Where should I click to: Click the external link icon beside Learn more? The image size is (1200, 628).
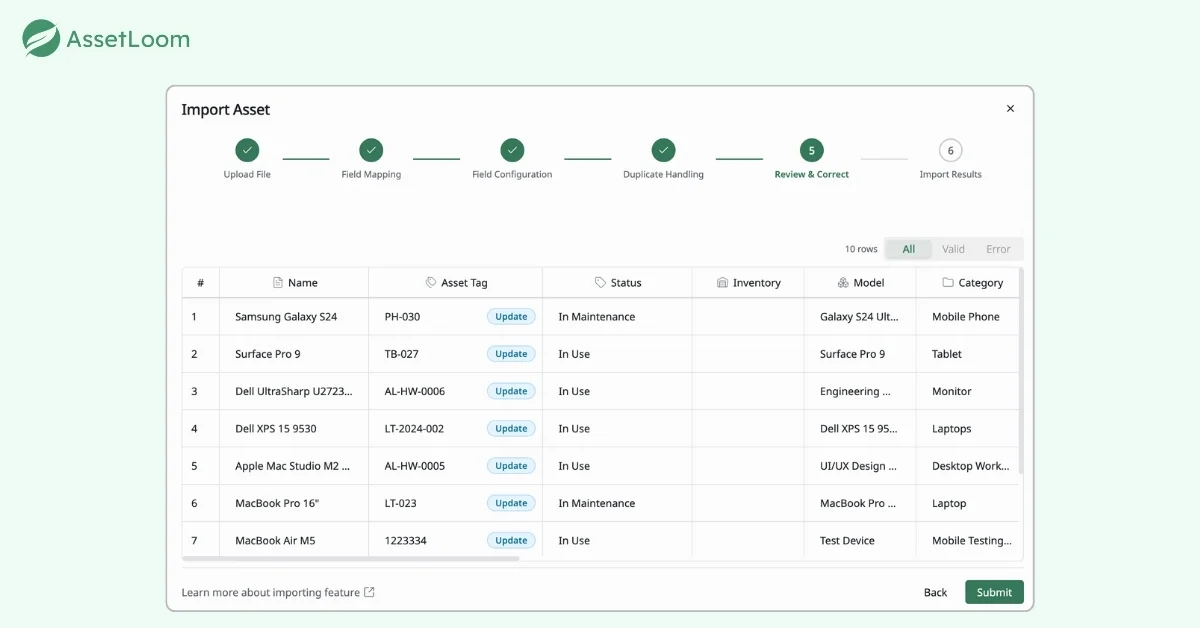369,592
